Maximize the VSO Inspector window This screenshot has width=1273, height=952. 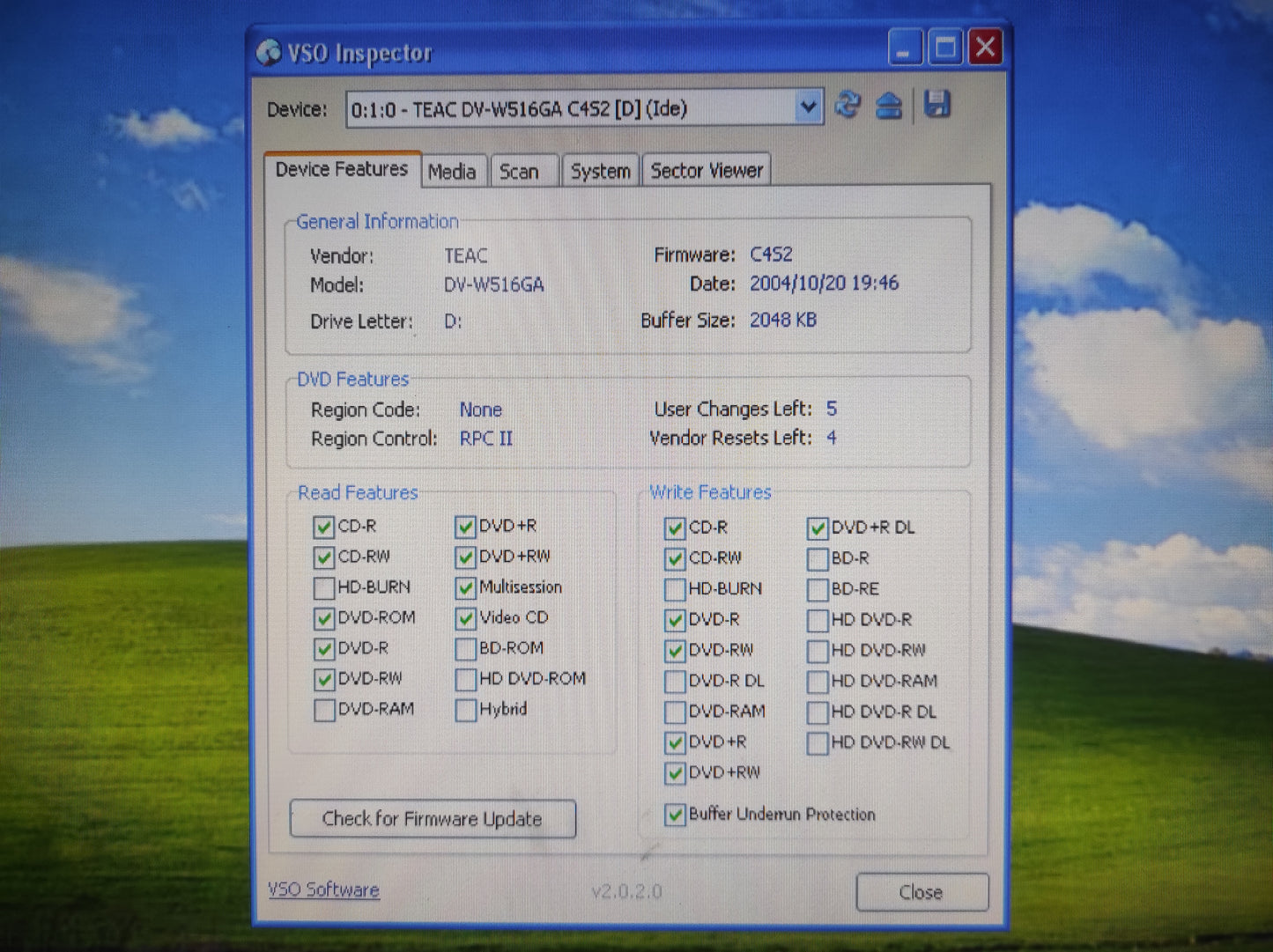tap(945, 48)
